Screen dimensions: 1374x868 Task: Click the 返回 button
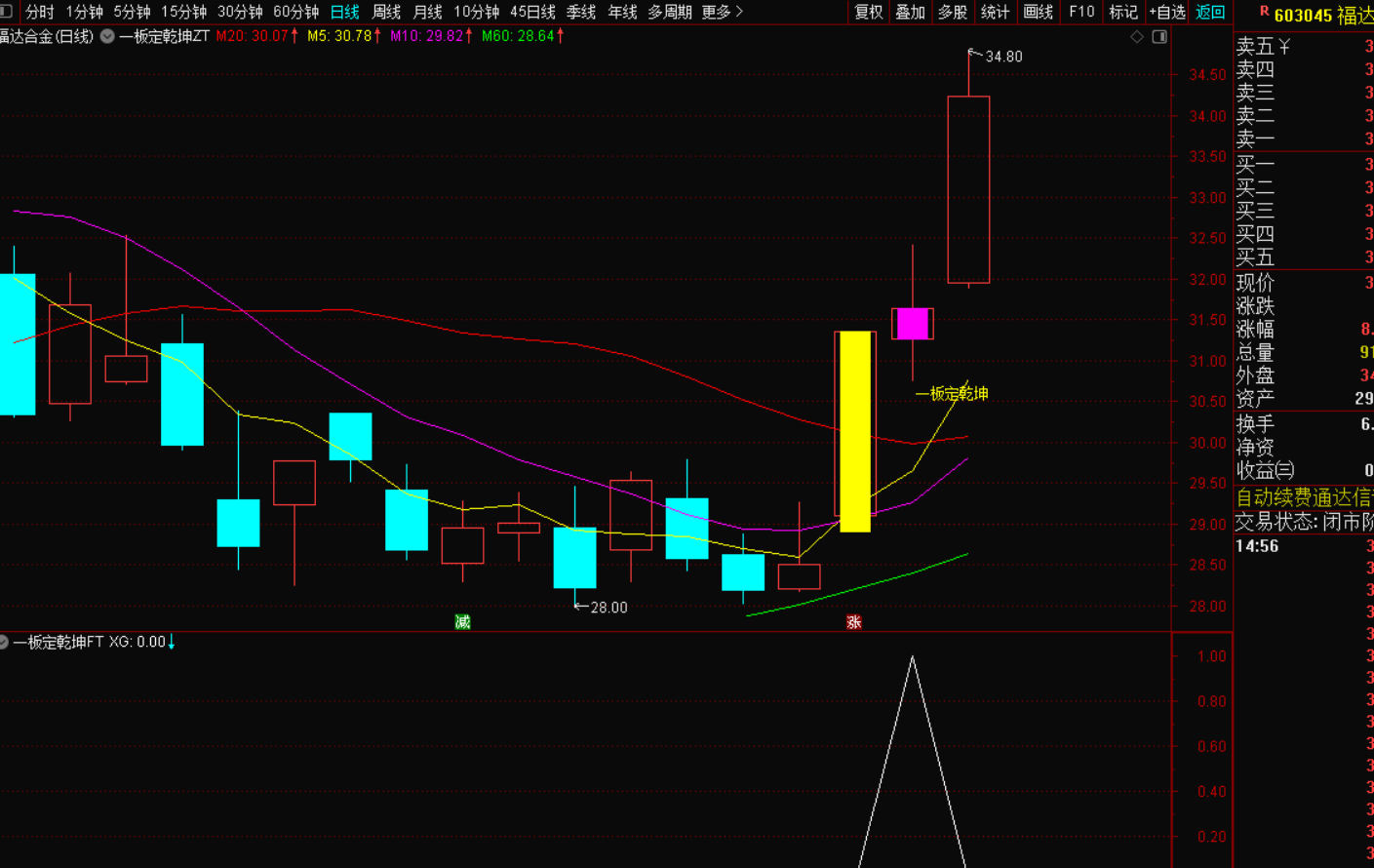click(x=1209, y=12)
